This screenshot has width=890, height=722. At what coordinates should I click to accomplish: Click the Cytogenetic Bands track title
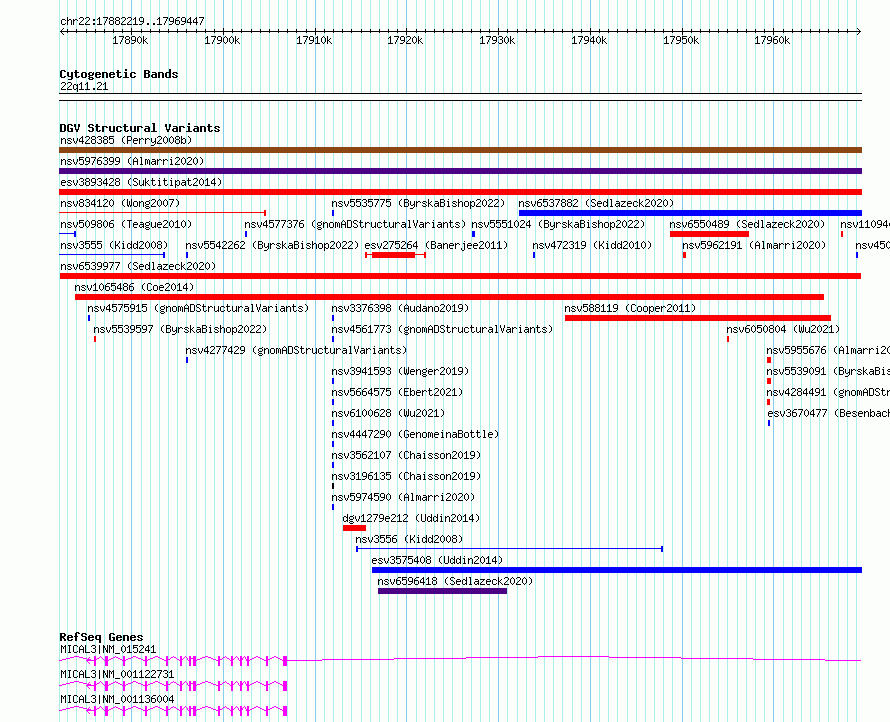point(119,74)
